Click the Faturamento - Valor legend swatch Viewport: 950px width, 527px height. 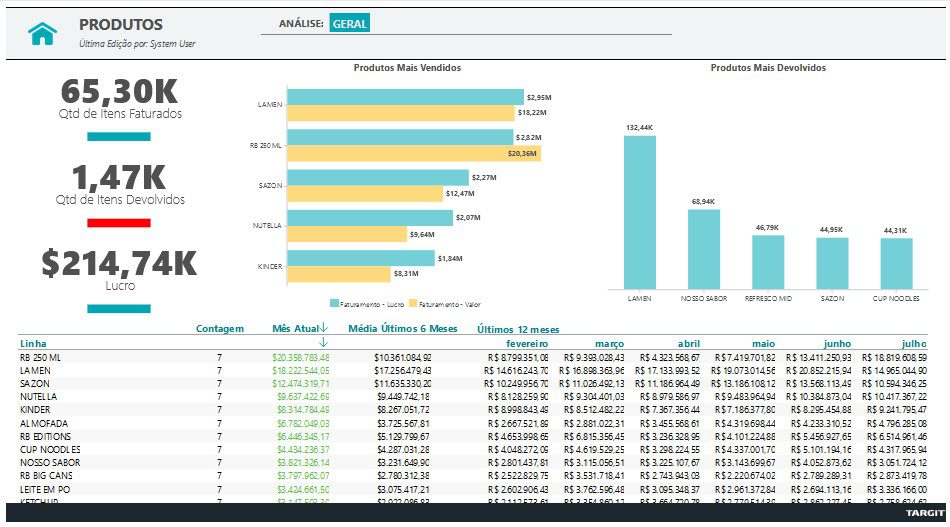coord(413,303)
